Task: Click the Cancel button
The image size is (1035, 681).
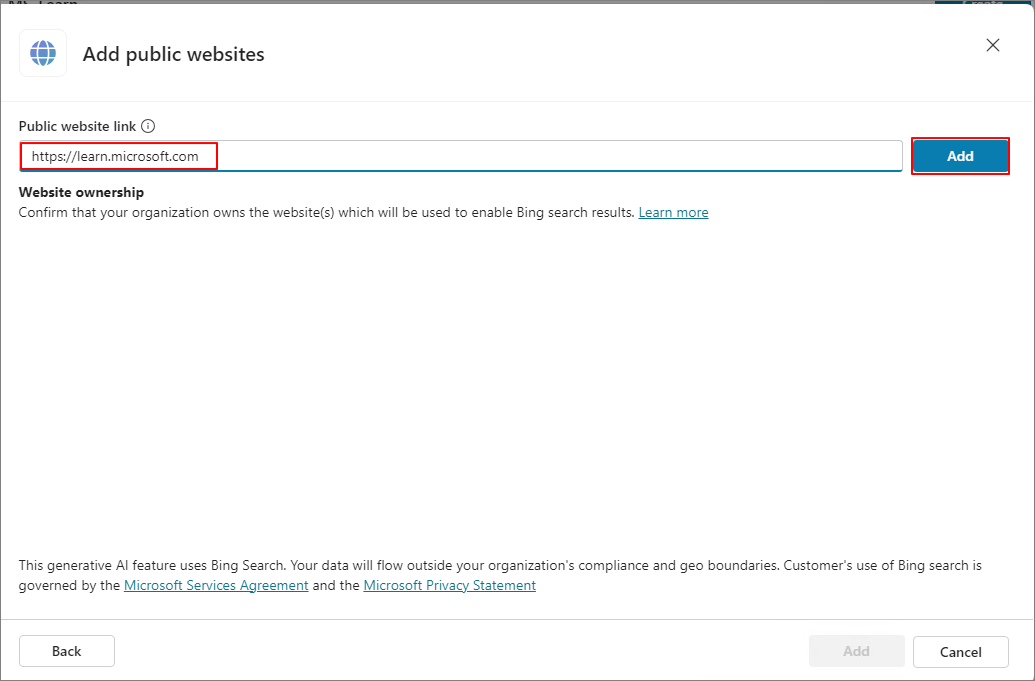Action: coord(960,652)
